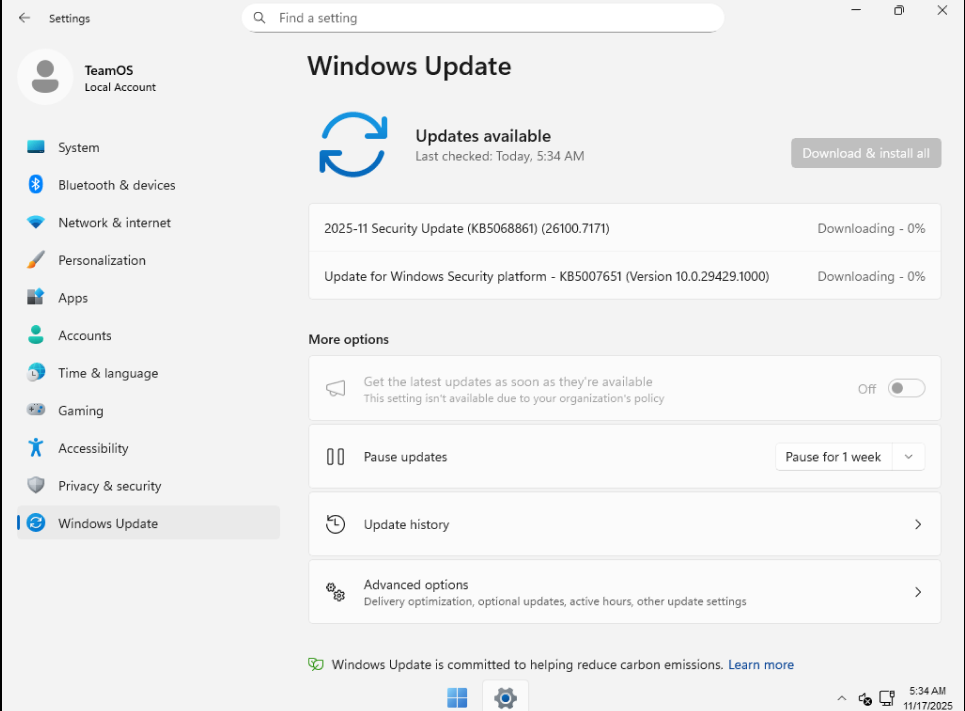965x711 pixels.
Task: Click the Settings gear taskbar icon
Action: click(x=505, y=698)
